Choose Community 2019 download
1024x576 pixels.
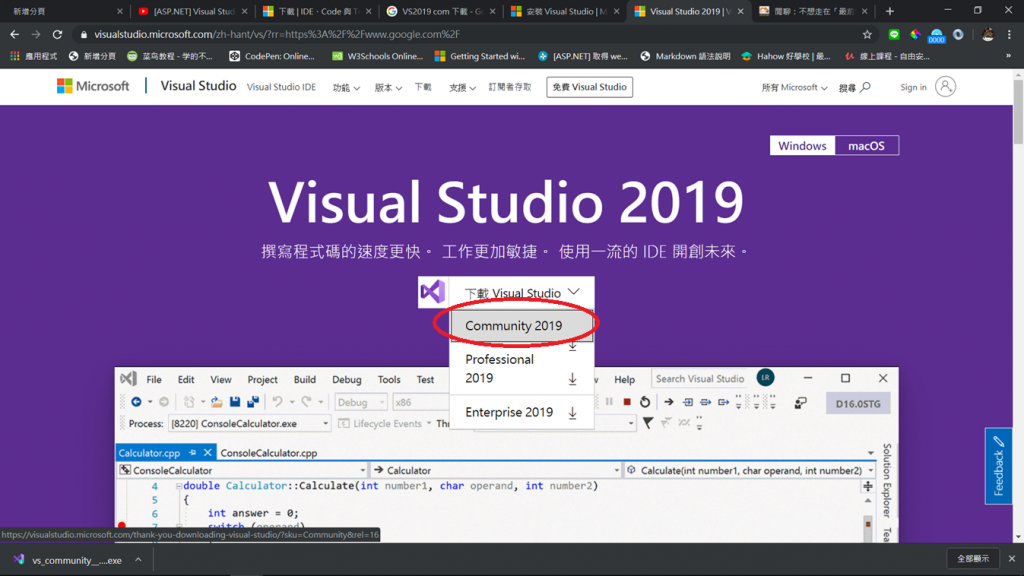521,325
